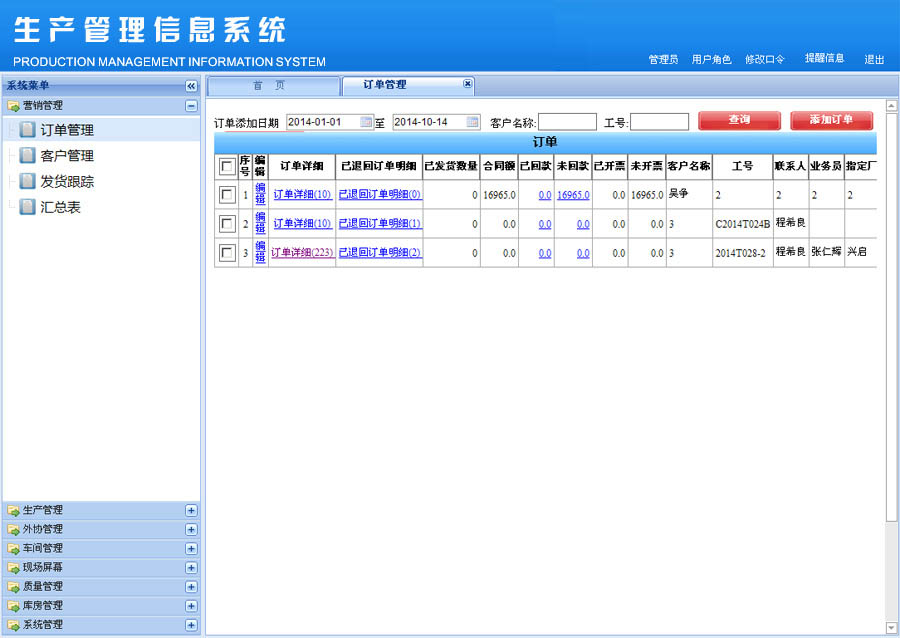This screenshot has width=900, height=638.
Task: Open 修改口令 in the top menu
Action: click(x=764, y=60)
